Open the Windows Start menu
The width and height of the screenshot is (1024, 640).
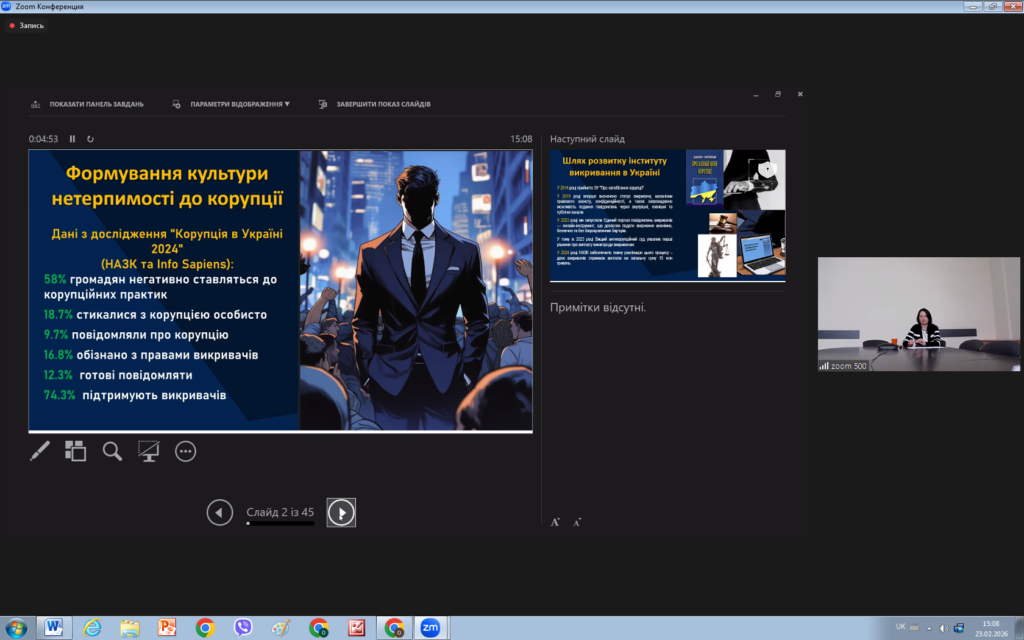pyautogui.click(x=15, y=627)
